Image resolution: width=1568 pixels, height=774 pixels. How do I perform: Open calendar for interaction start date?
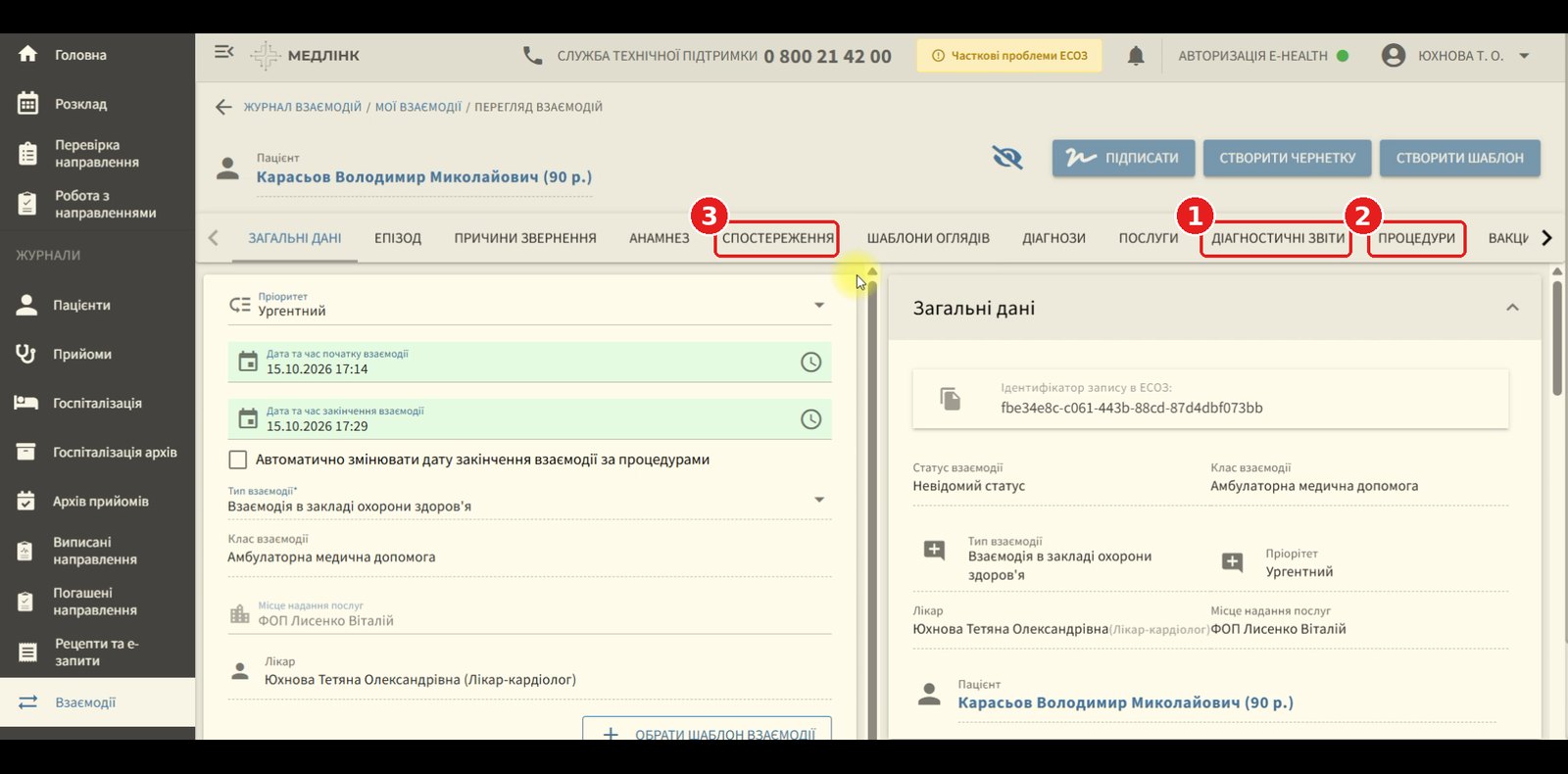248,363
